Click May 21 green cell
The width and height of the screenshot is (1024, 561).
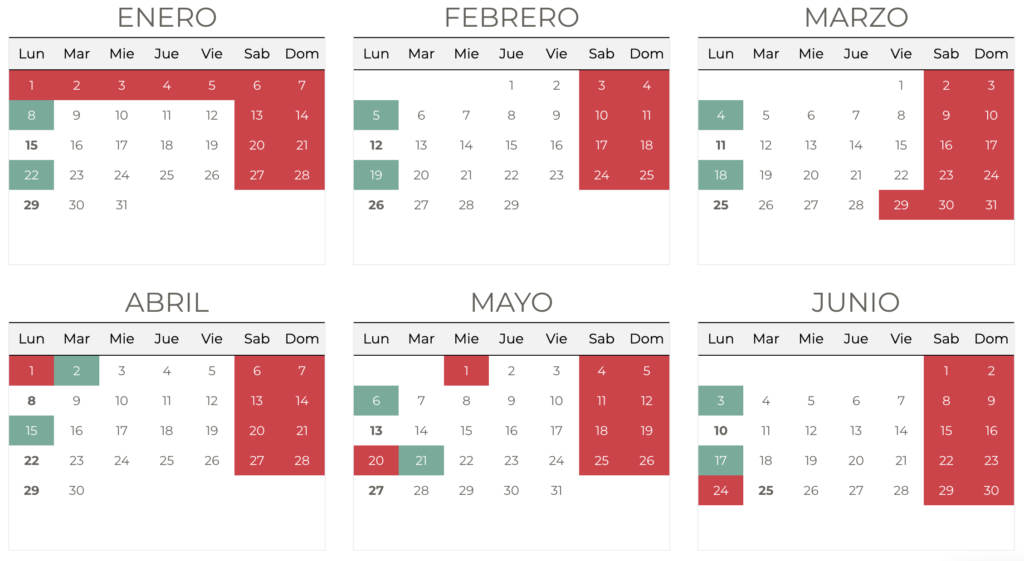coord(421,460)
